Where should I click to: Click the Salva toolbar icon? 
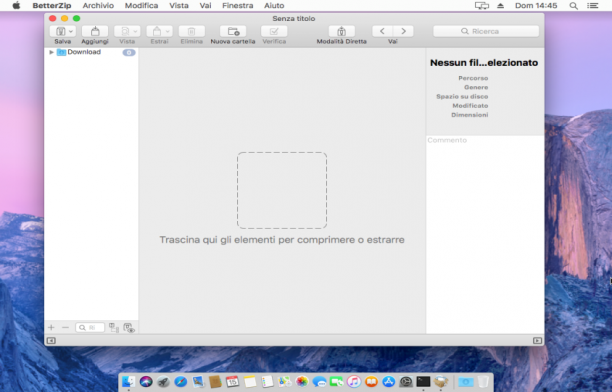pyautogui.click(x=60, y=31)
